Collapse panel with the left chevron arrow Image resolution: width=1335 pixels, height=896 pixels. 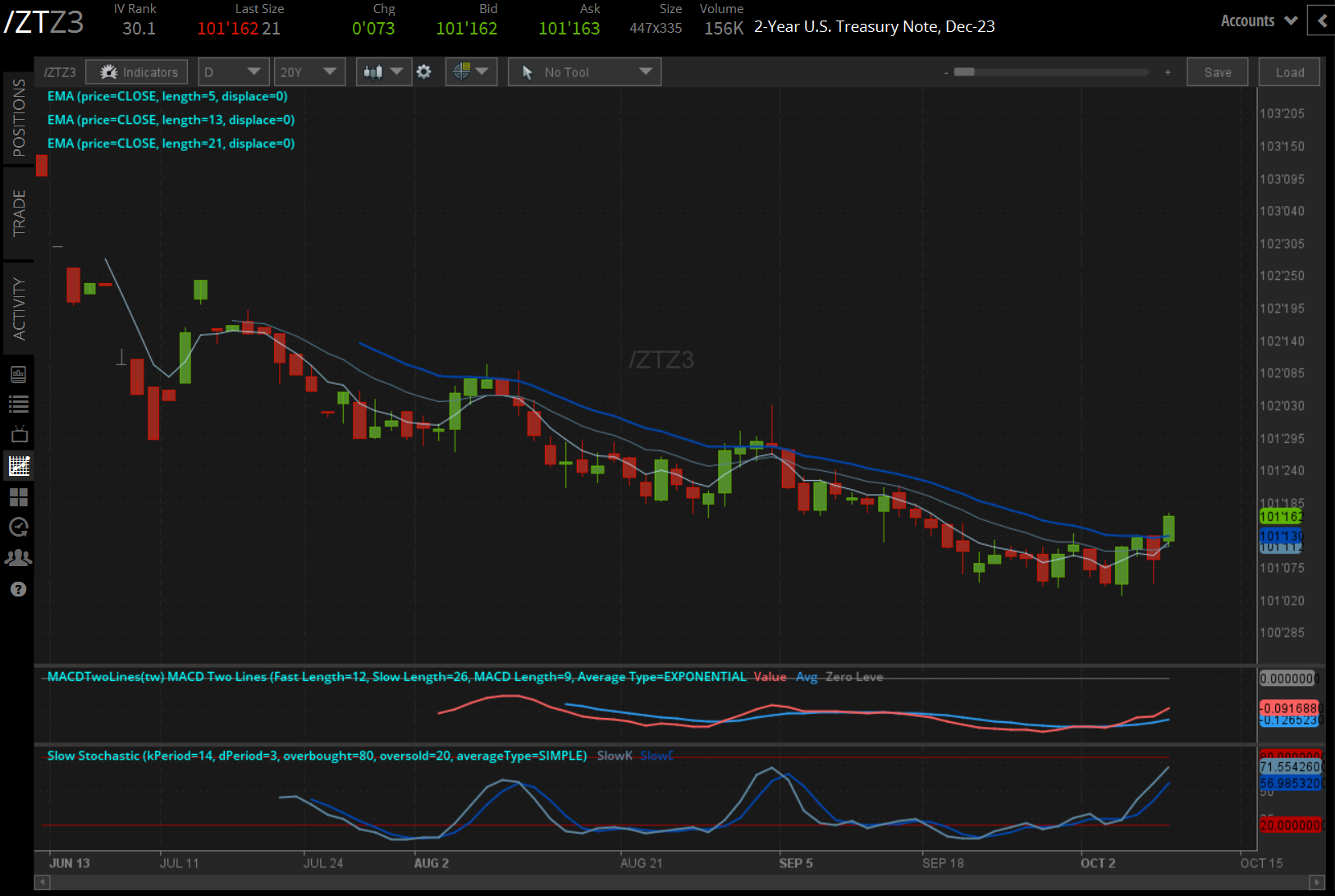[x=1322, y=21]
